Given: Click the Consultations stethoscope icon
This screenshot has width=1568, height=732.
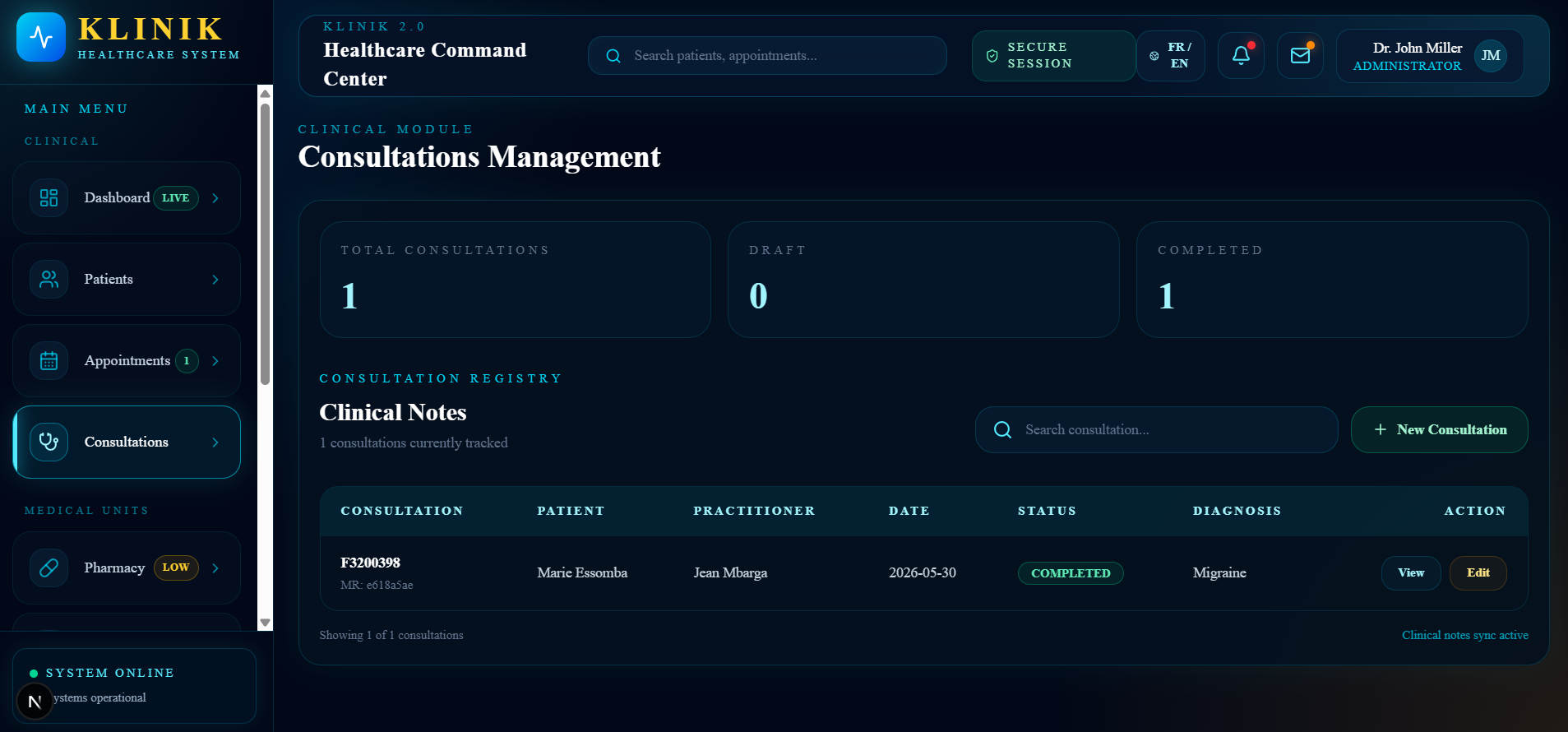Looking at the screenshot, I should [49, 442].
